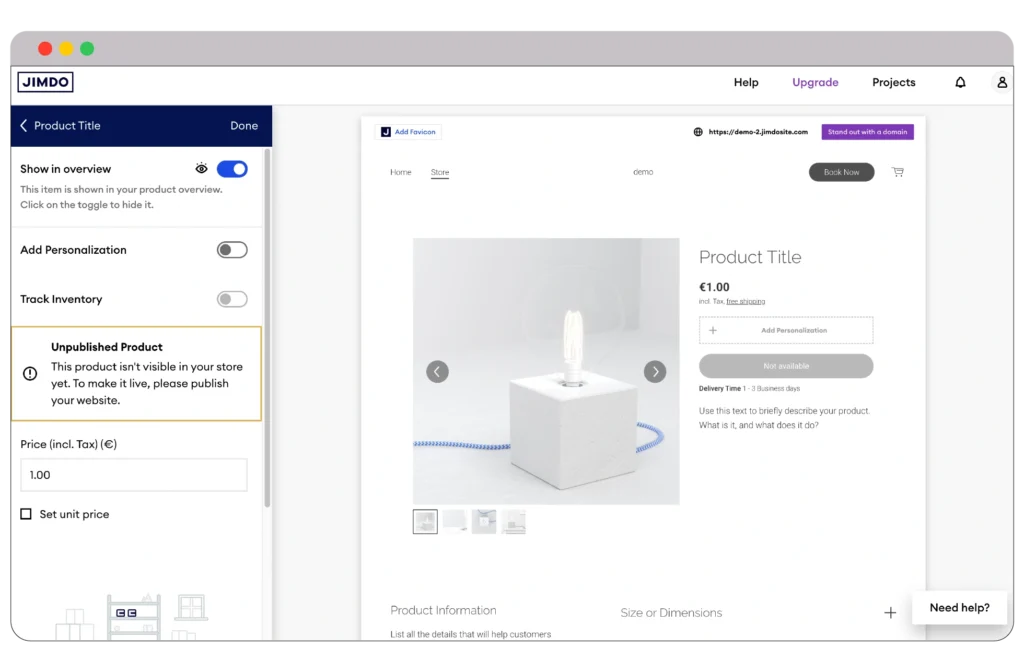Check the Set unit price checkbox

pos(26,514)
